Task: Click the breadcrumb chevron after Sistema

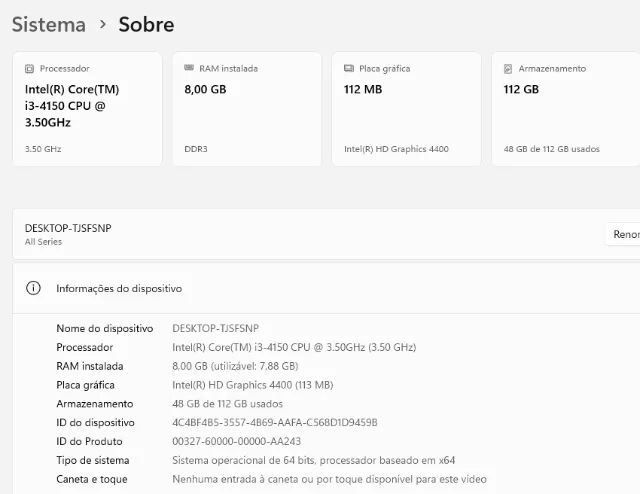Action: (103, 24)
